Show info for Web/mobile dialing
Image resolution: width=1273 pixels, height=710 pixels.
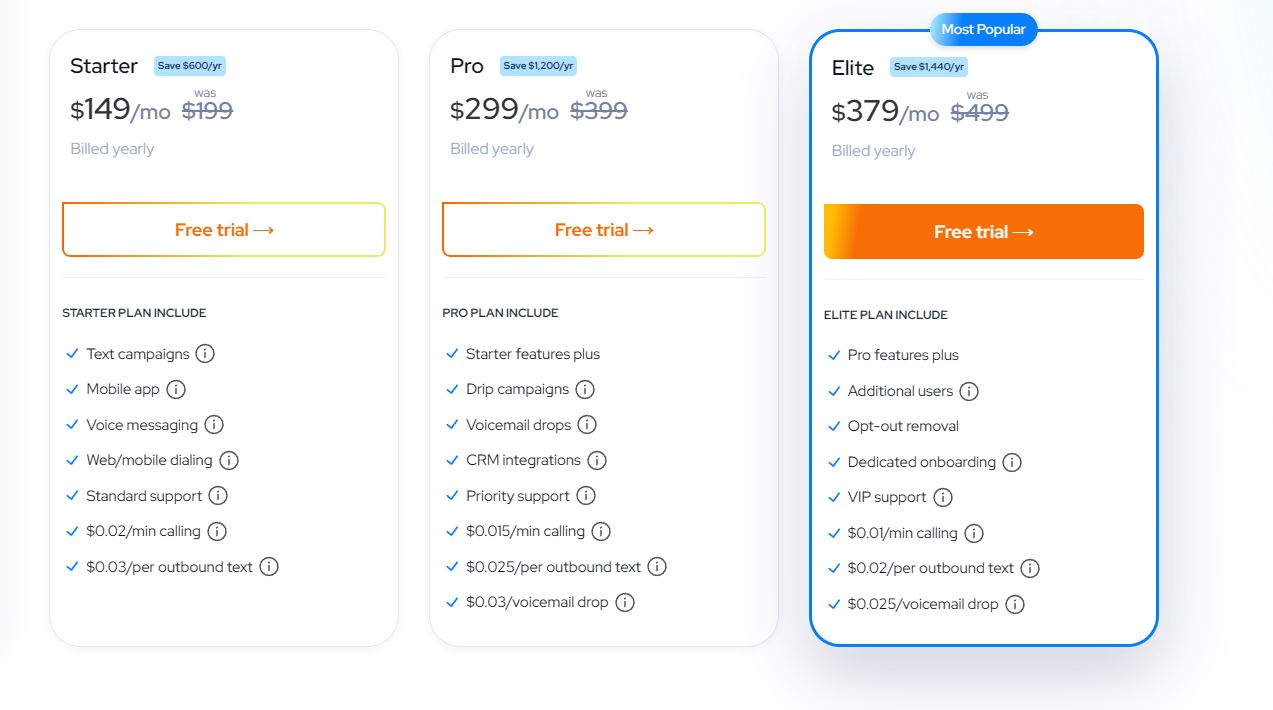pyautogui.click(x=229, y=461)
